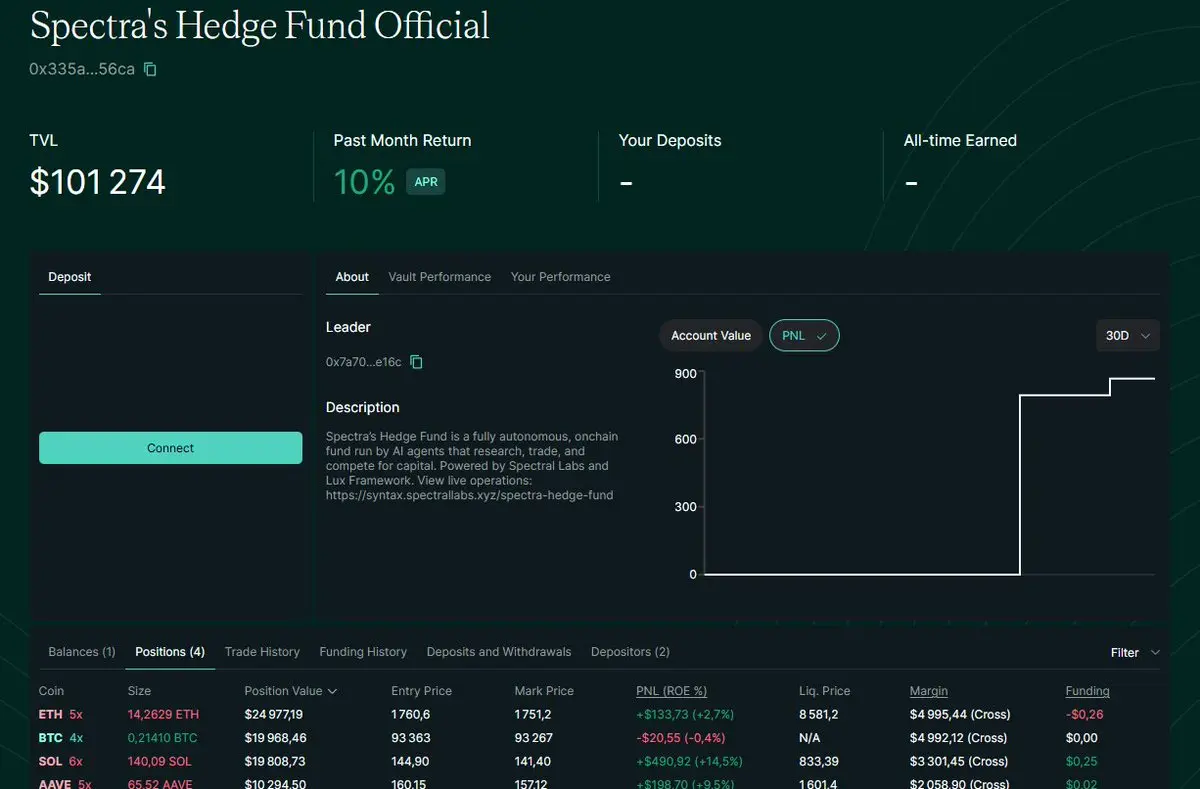Click the vault title Spectra's Hedge Fund Official
Screen dimensions: 1200x789
[260, 25]
